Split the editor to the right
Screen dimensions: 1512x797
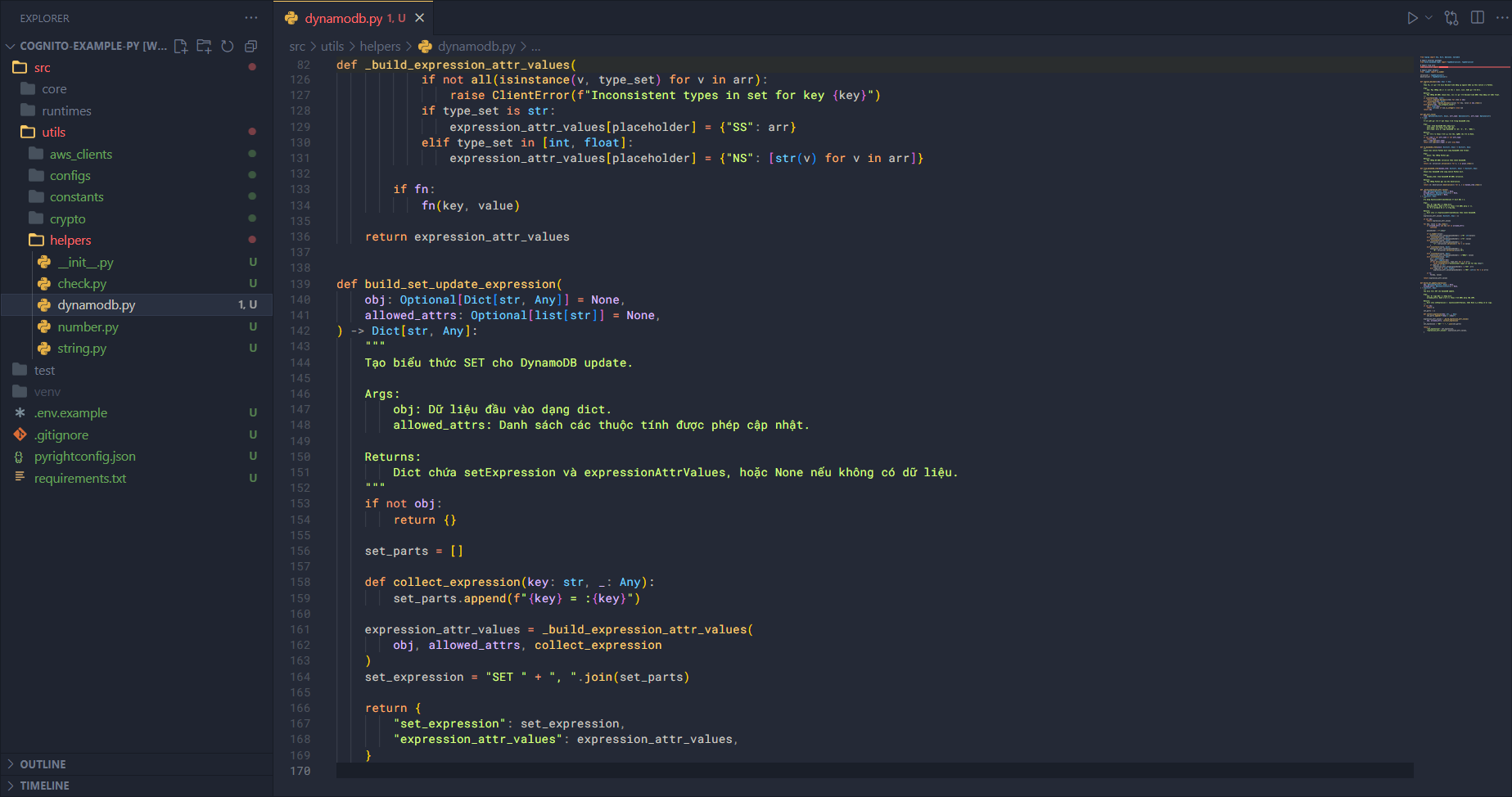(1478, 18)
